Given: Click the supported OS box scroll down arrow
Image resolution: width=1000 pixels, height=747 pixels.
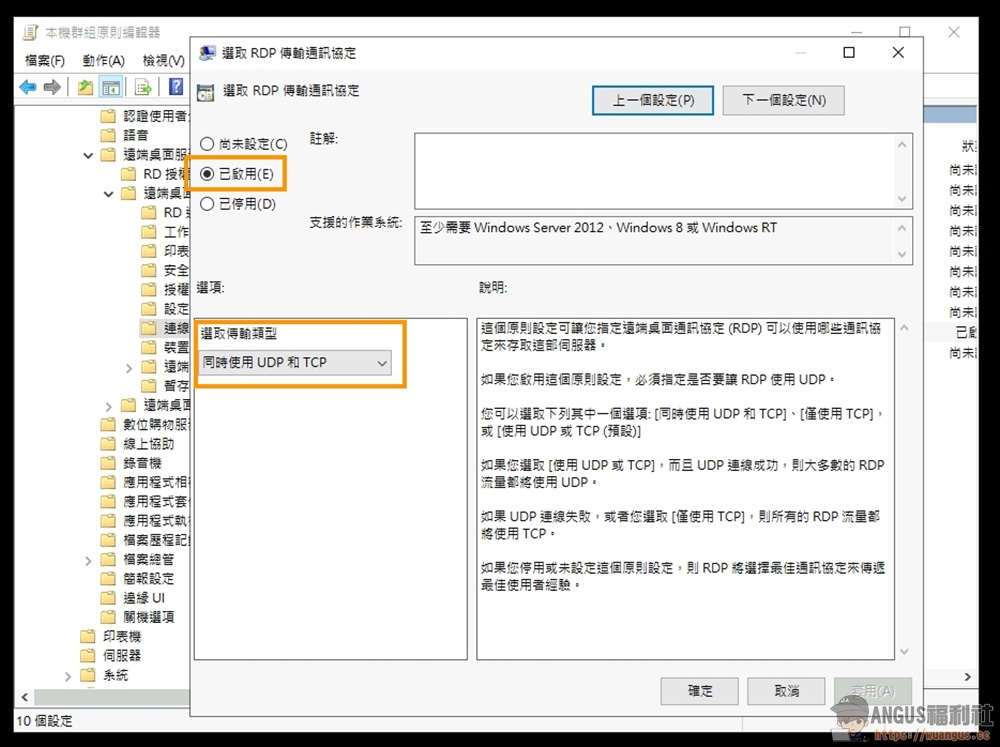Looking at the screenshot, I should (x=902, y=255).
